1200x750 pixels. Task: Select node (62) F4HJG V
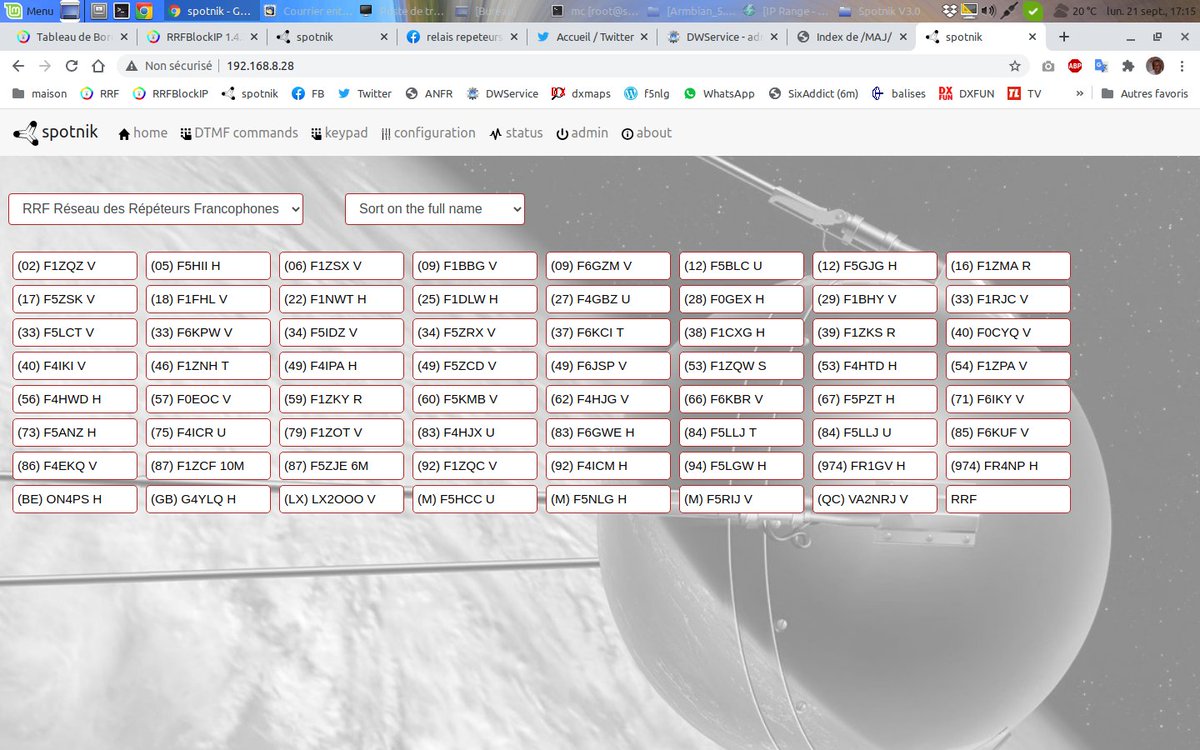(x=608, y=399)
